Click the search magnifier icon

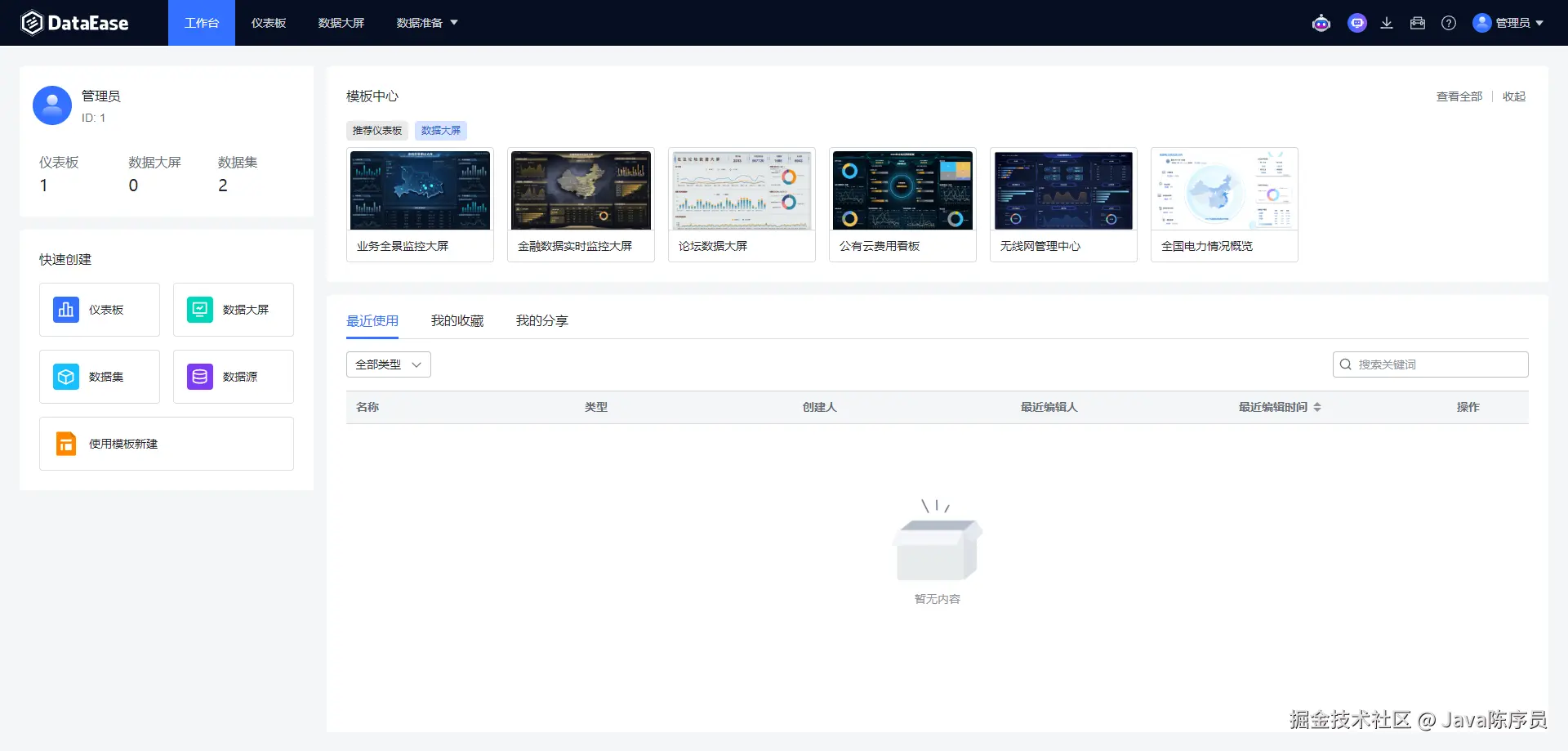click(x=1346, y=364)
